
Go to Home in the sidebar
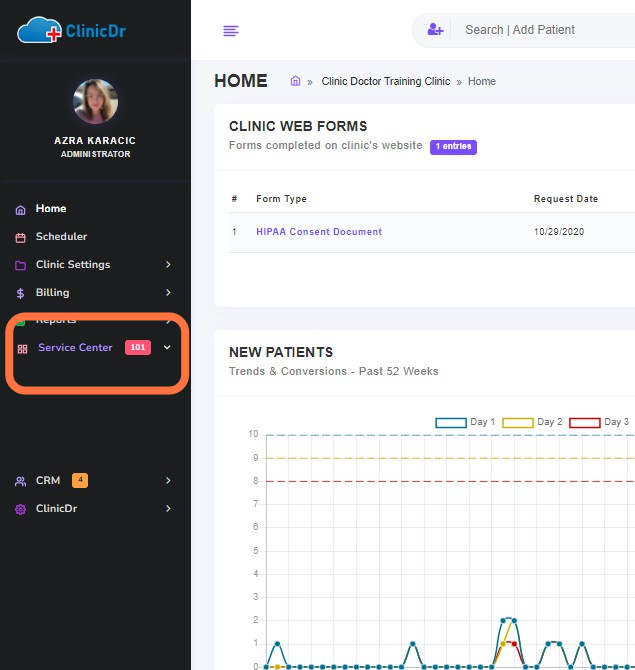pyautogui.click(x=51, y=209)
